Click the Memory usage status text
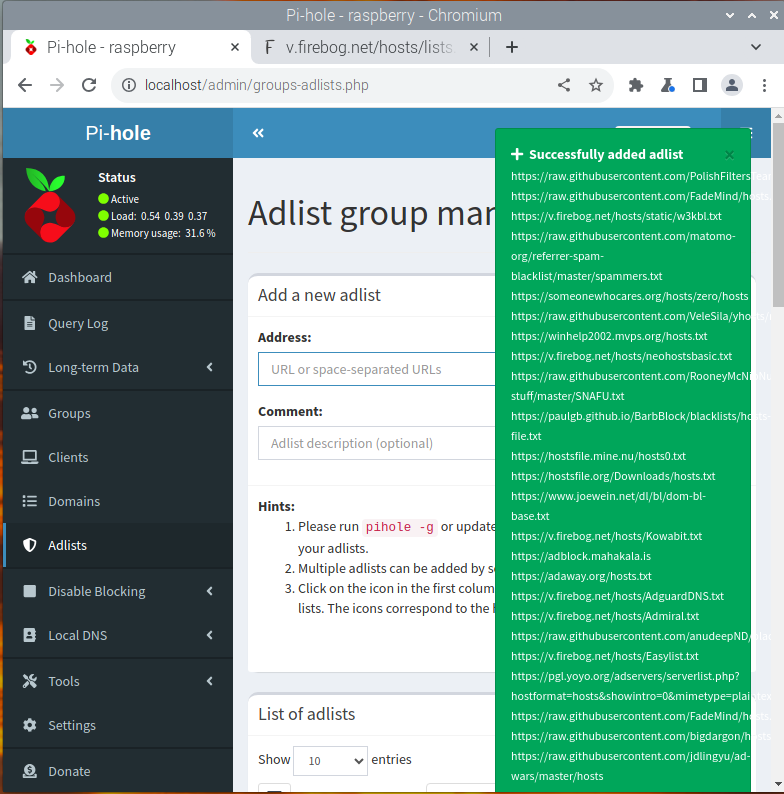 point(163,233)
